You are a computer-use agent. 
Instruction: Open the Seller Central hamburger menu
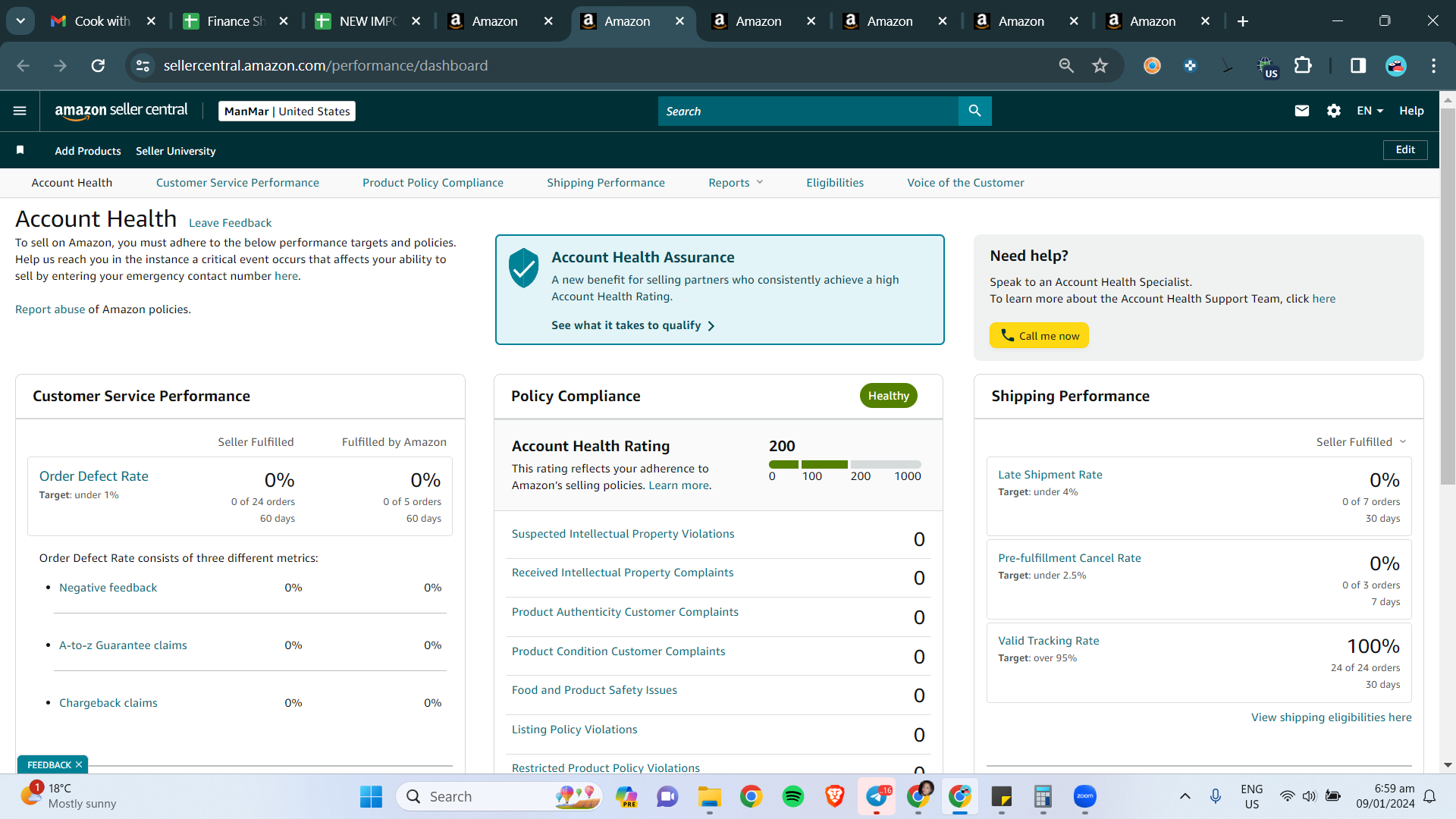tap(20, 111)
